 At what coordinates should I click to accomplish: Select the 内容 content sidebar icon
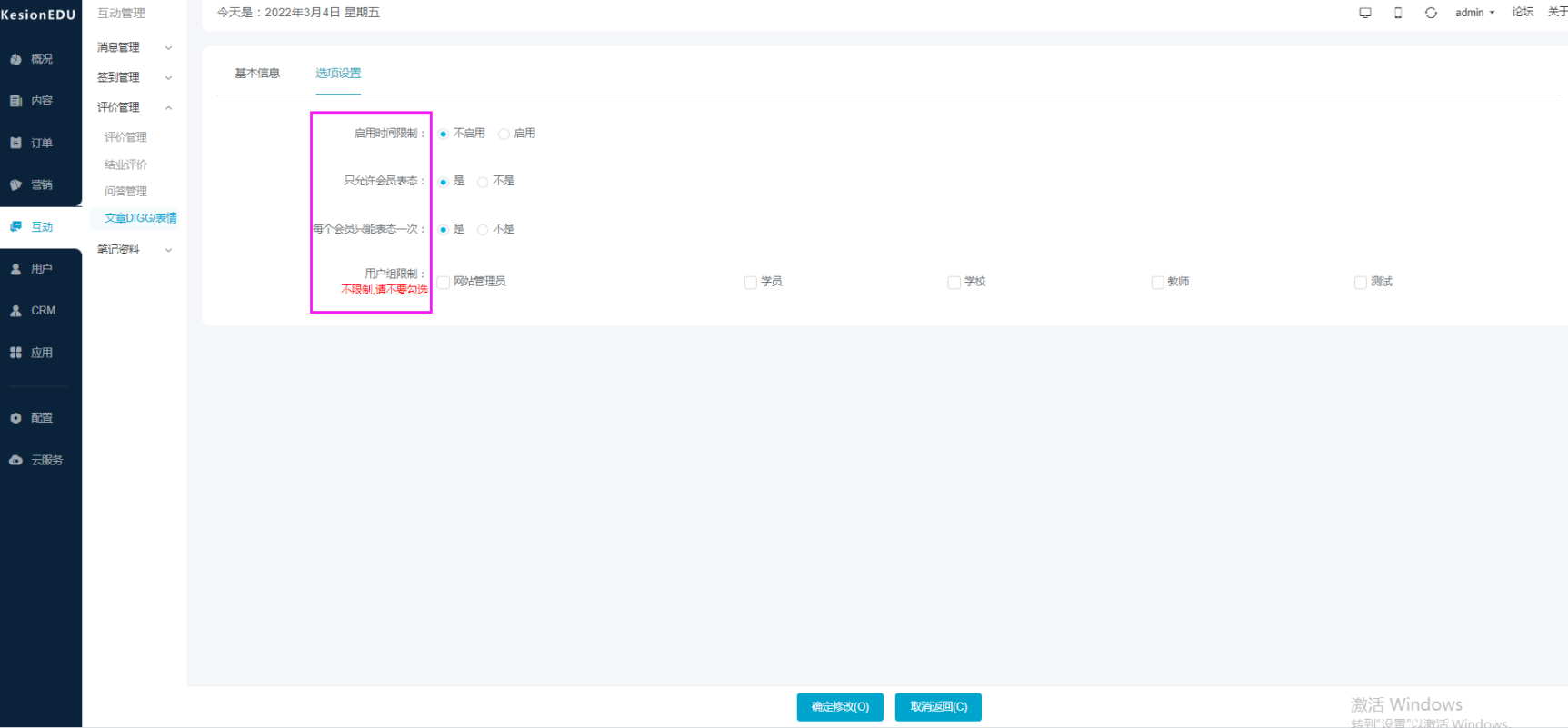[16, 101]
